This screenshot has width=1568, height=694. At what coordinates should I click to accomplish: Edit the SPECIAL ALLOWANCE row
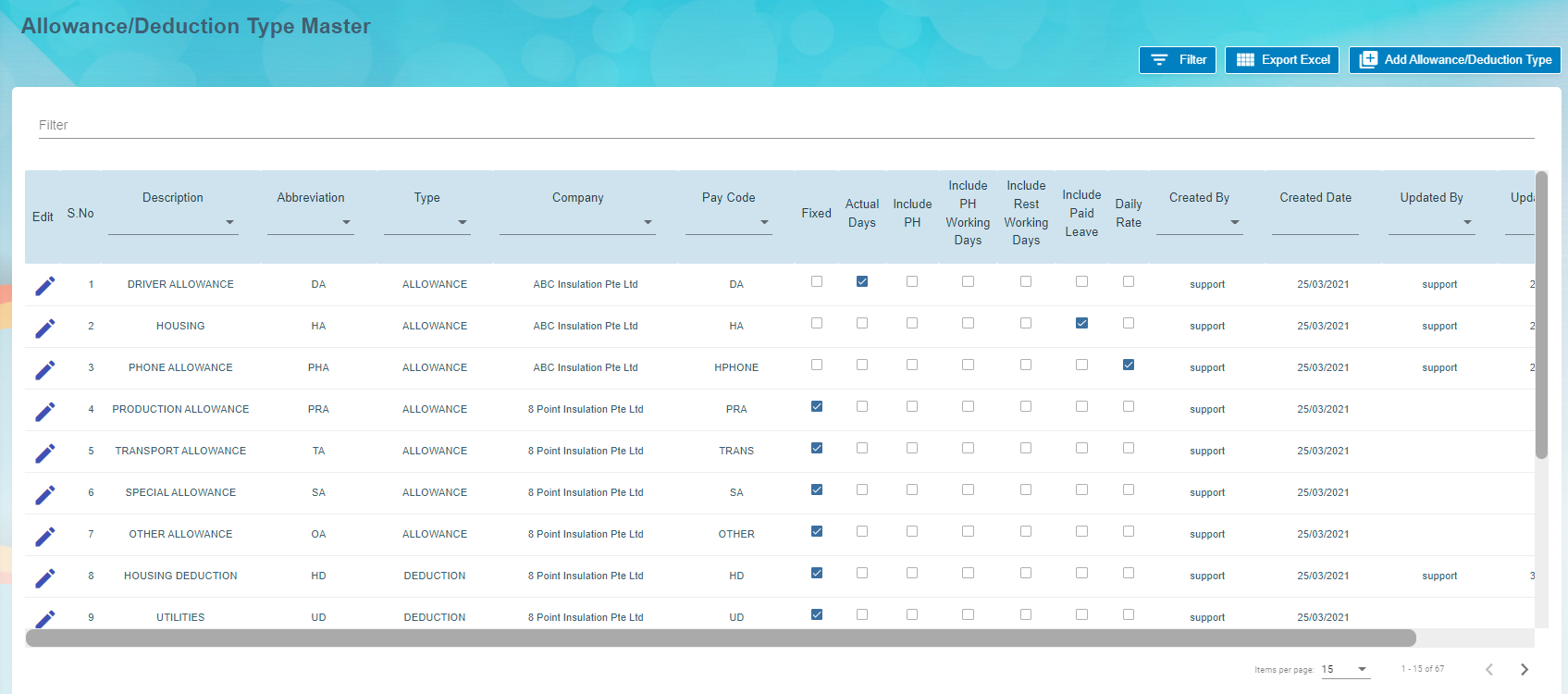tap(44, 494)
